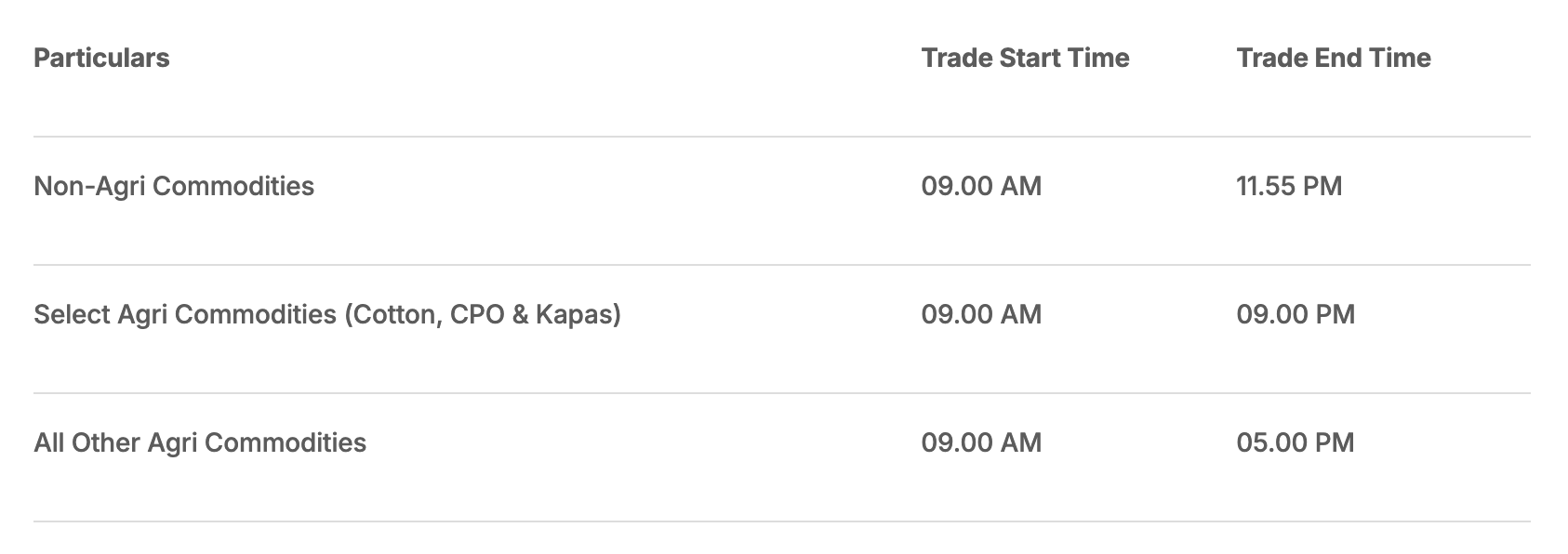Click the ampersand between CPO and Kapas

(x=520, y=315)
